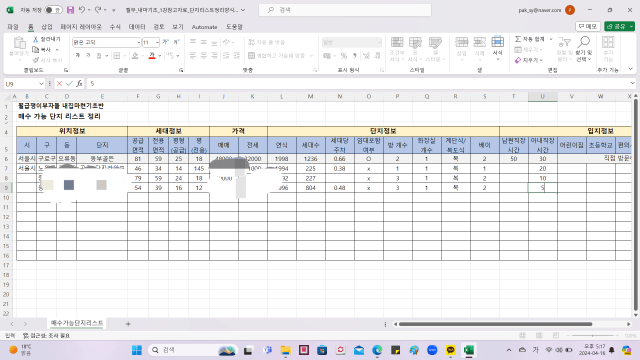
Task: Open the font size dropdown showing 11
Action: pyautogui.click(x=157, y=42)
